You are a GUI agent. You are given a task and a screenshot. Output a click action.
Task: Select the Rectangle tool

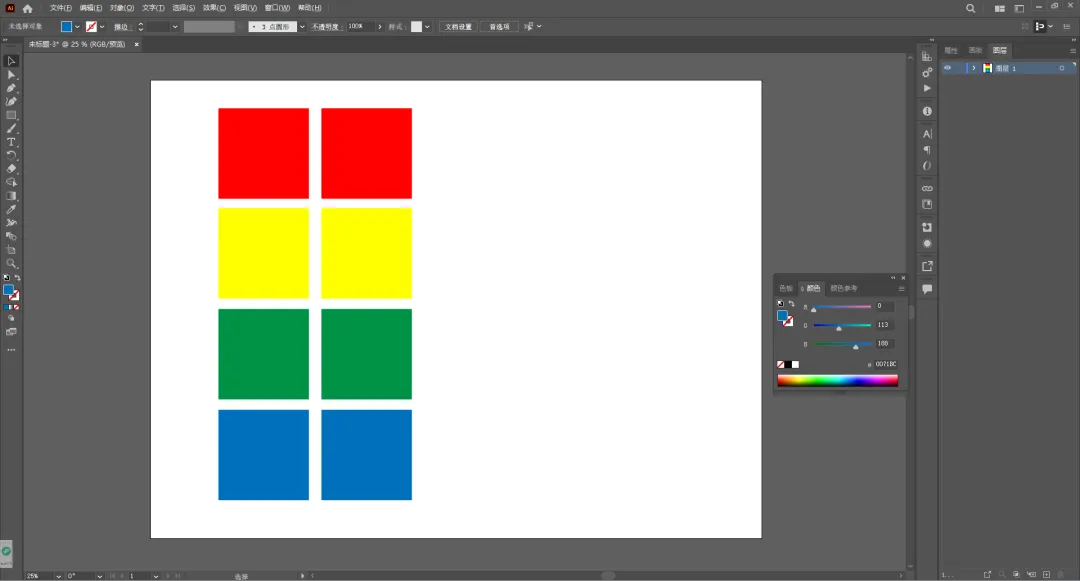[11, 115]
